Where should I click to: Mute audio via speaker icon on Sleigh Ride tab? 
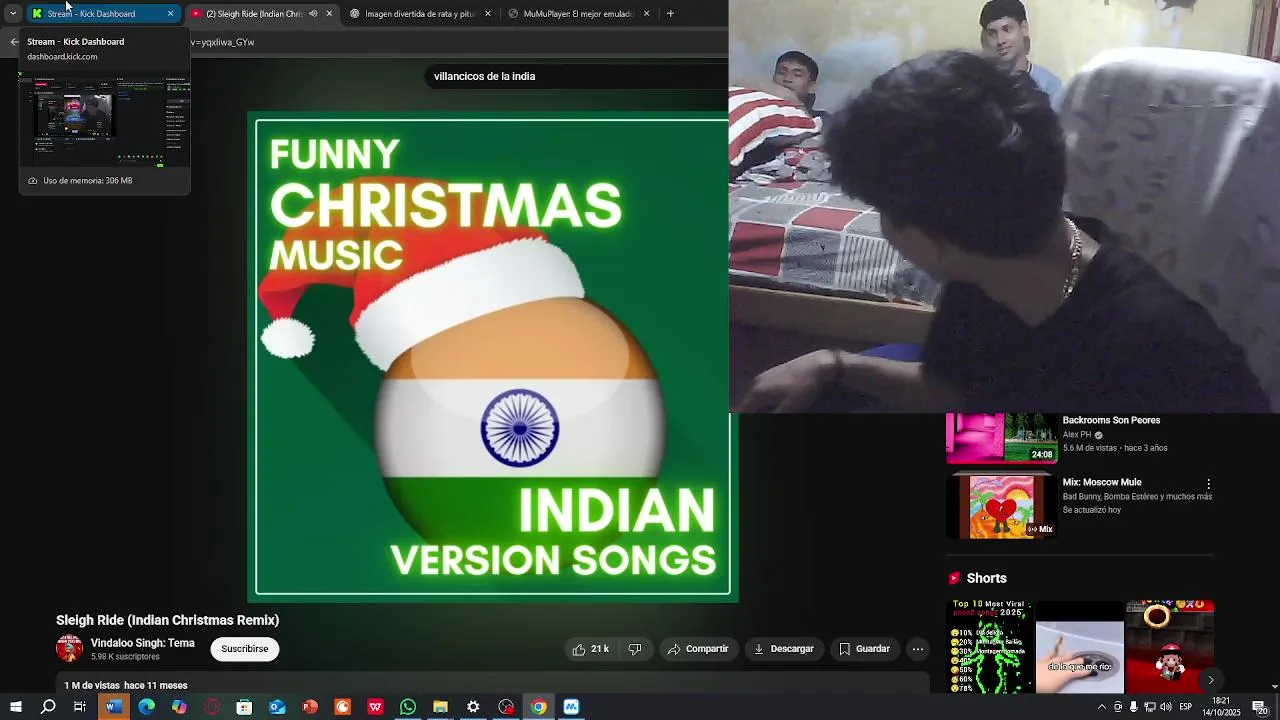pos(313,14)
